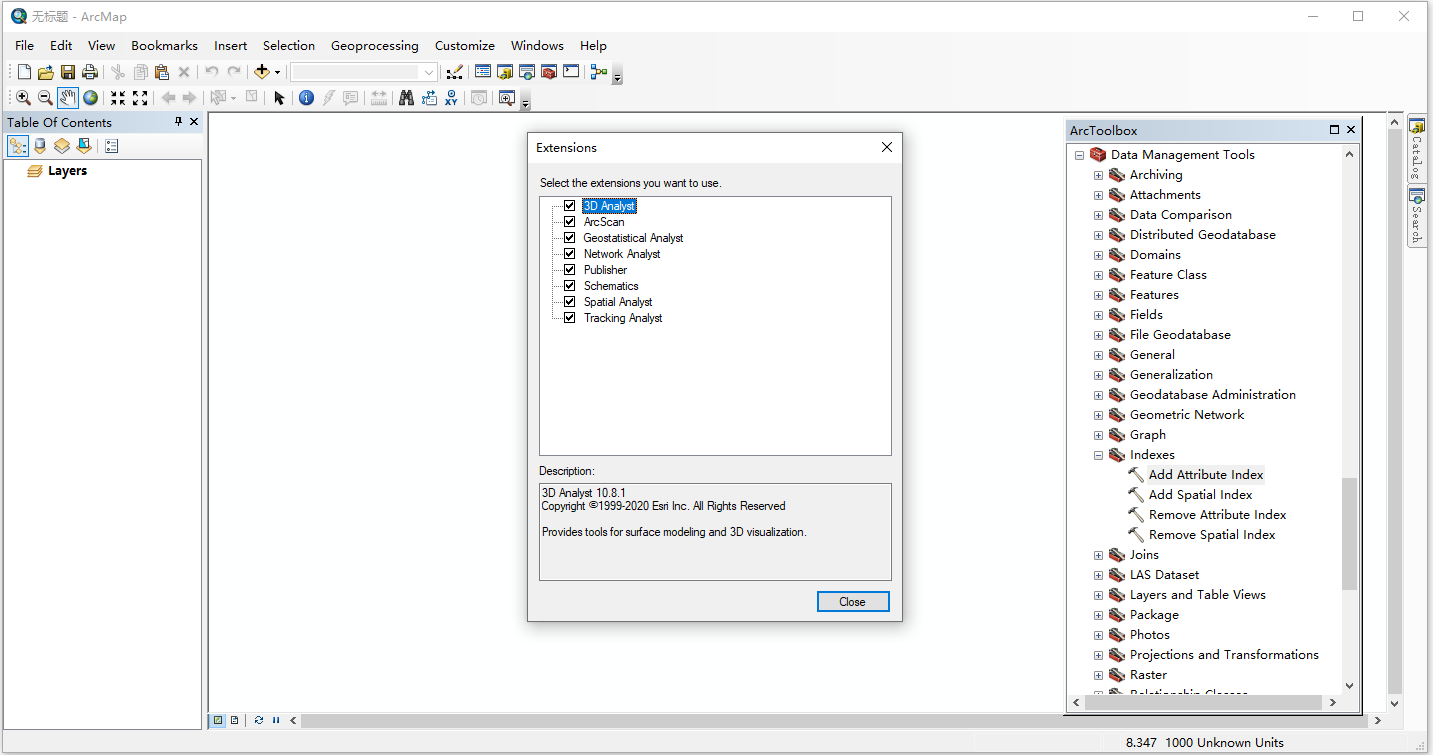Screen dimensions: 1433x755
Task: Toggle the Geostatistical Analyst checkbox
Action: [570, 238]
